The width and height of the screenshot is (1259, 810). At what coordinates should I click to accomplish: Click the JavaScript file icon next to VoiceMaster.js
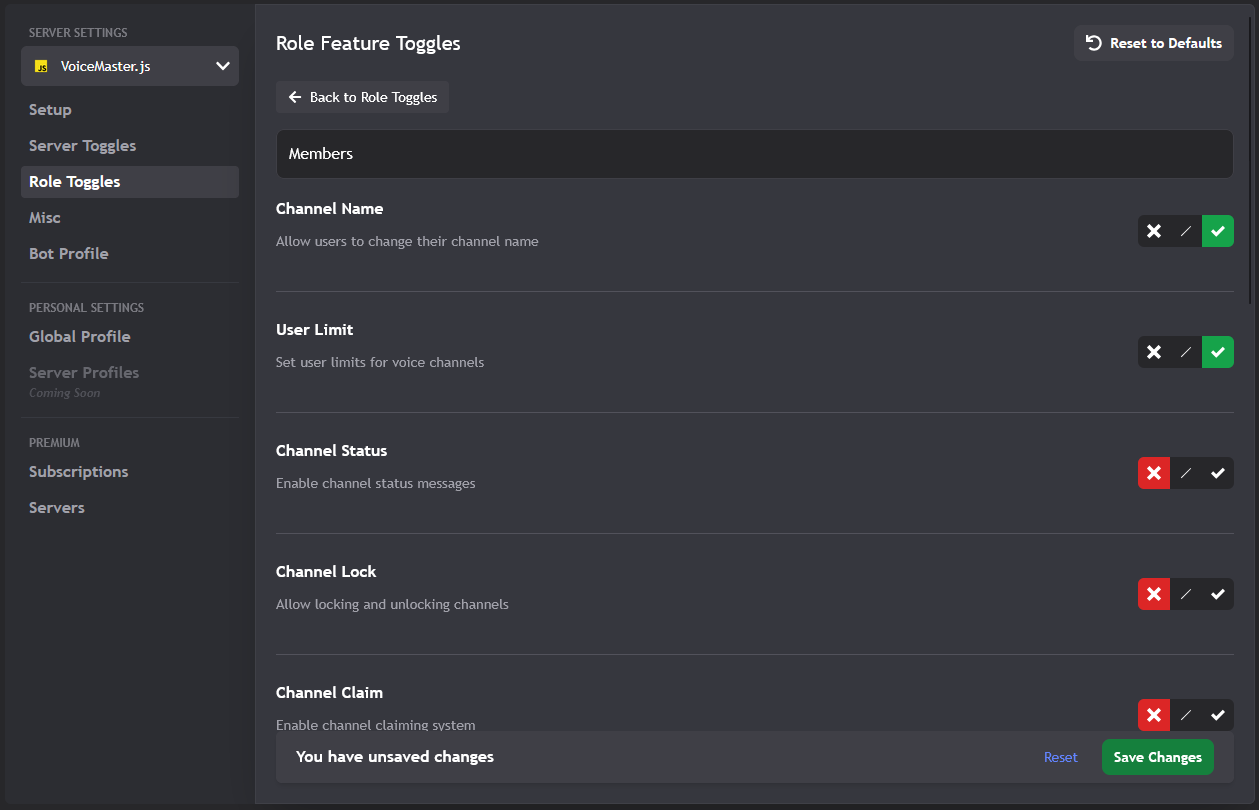41,66
